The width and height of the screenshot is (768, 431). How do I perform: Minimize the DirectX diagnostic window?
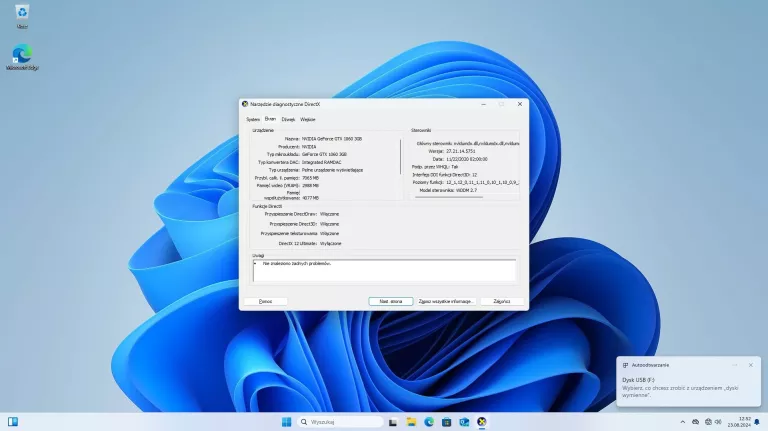coord(483,104)
